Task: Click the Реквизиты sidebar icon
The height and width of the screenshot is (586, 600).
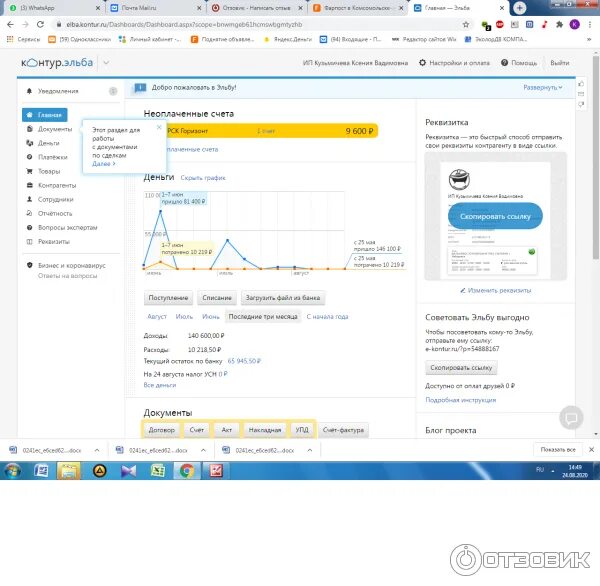Action: click(x=29, y=242)
